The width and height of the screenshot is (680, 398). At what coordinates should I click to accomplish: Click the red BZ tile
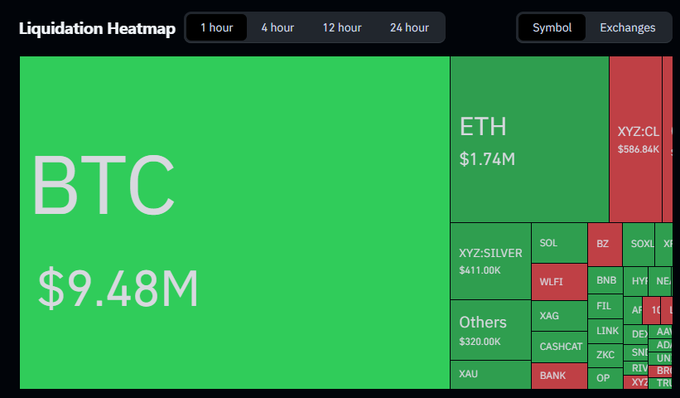(605, 244)
